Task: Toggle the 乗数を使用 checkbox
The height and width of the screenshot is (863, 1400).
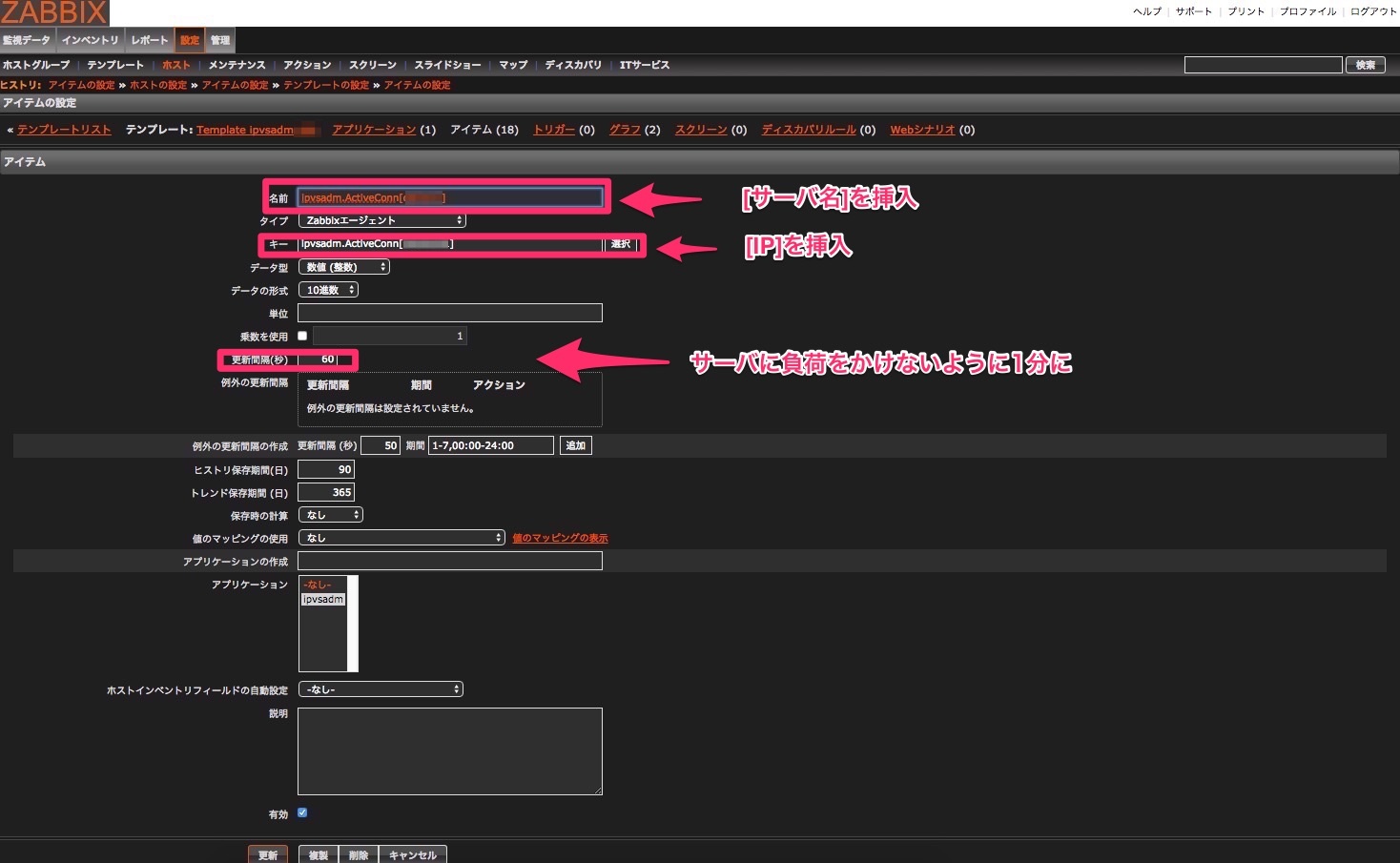Action: [302, 336]
